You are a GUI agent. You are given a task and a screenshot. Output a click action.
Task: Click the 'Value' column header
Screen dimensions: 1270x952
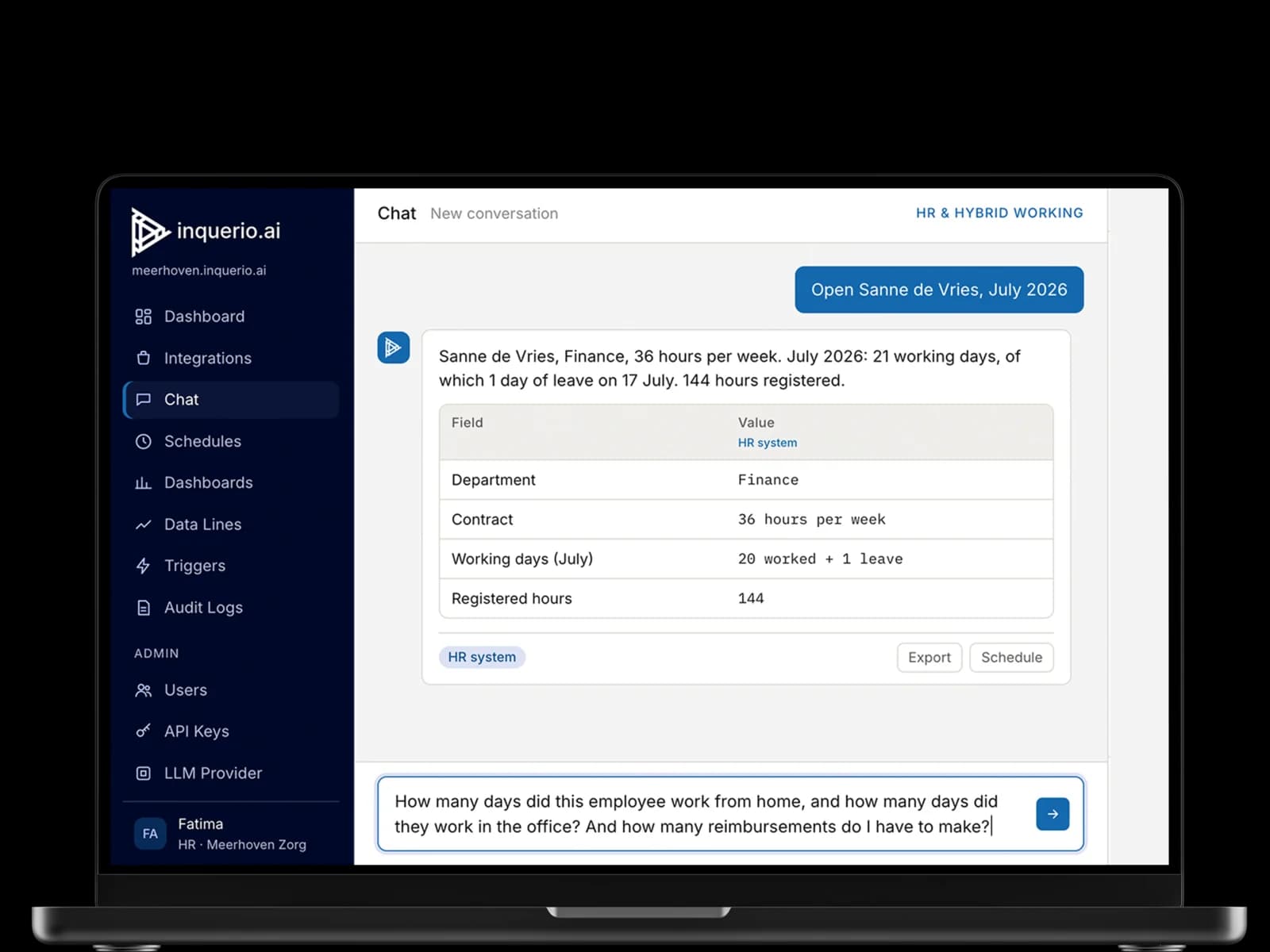(x=756, y=423)
